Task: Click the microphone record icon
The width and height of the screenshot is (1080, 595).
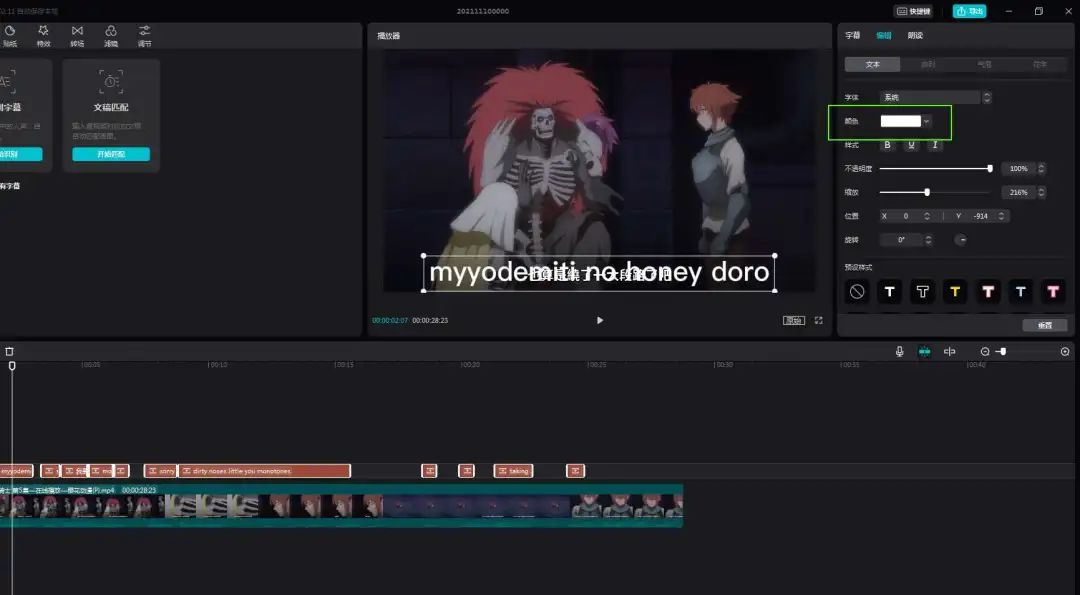Action: (x=900, y=351)
